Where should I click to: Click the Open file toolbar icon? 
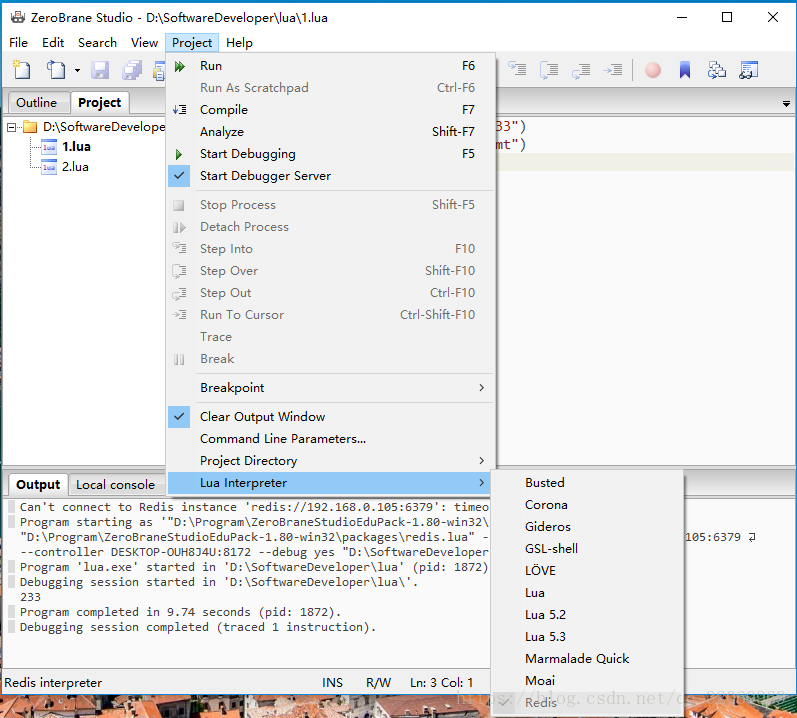(56, 70)
